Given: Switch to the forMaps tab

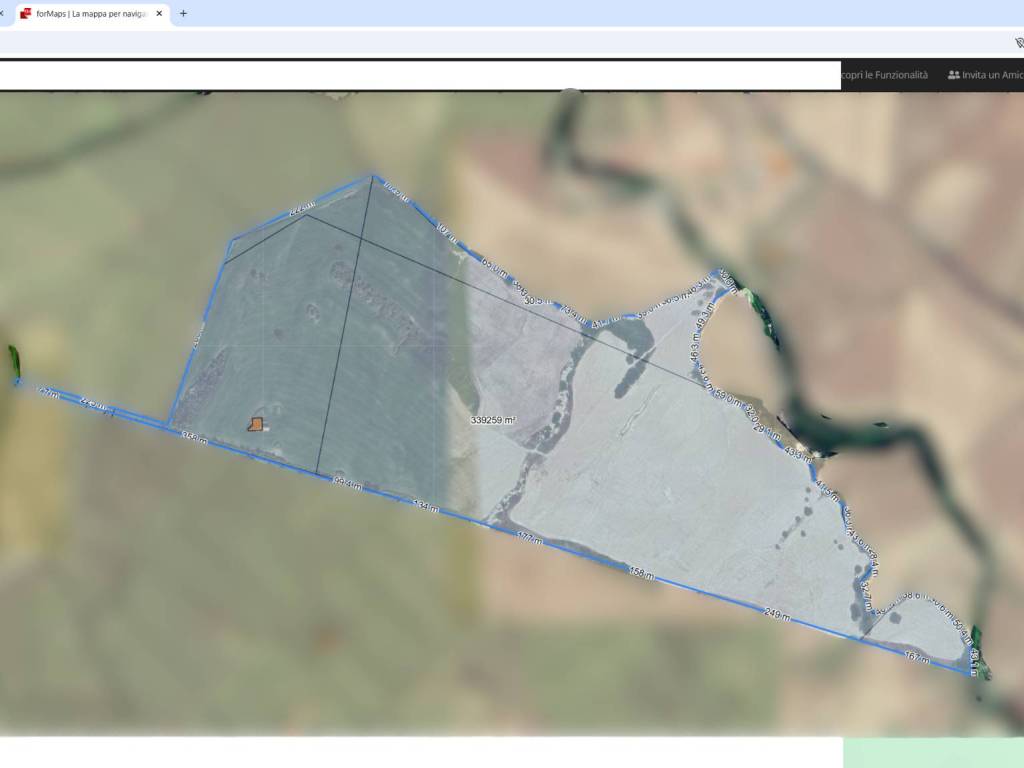Looking at the screenshot, I should [x=90, y=14].
